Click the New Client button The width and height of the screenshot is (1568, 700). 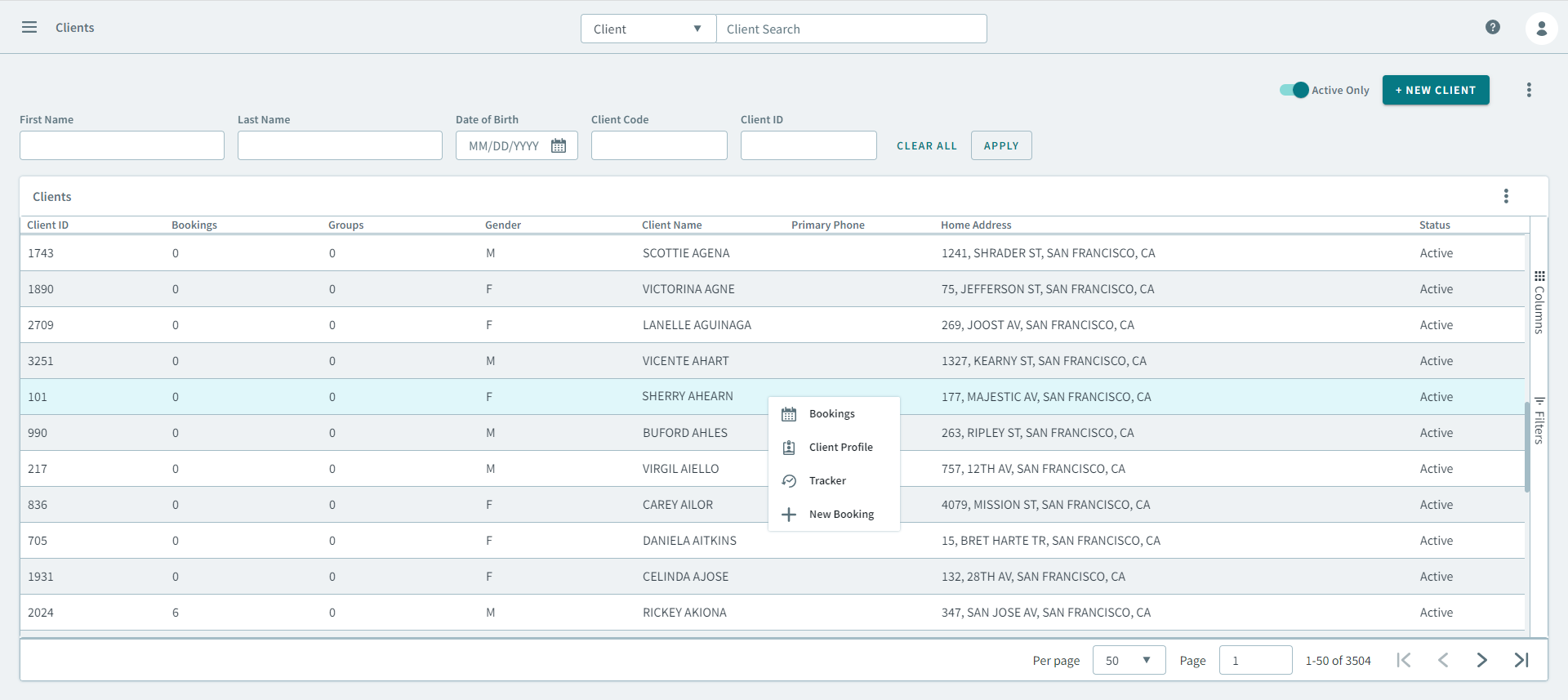[1435, 90]
